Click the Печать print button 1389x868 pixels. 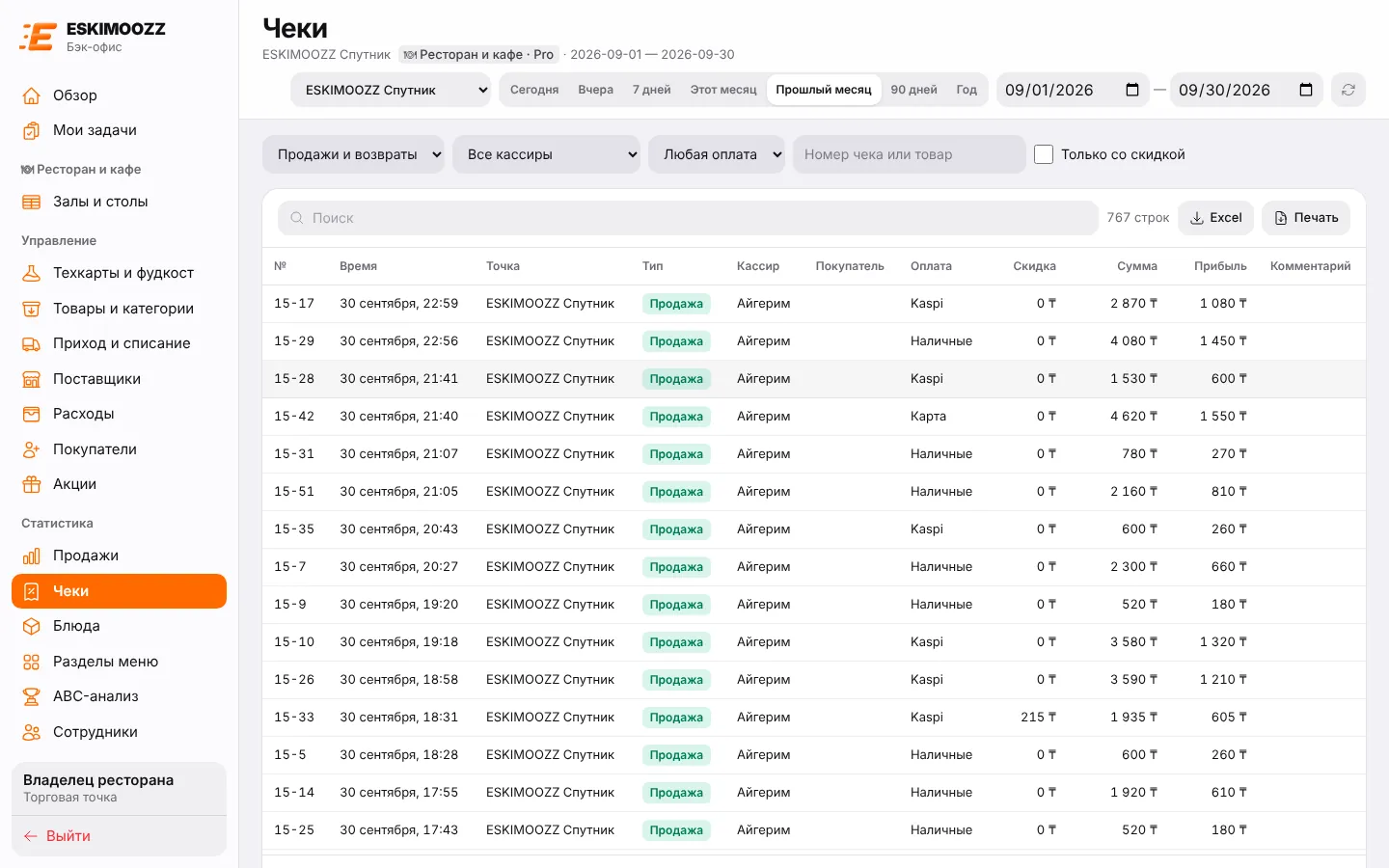(1306, 218)
